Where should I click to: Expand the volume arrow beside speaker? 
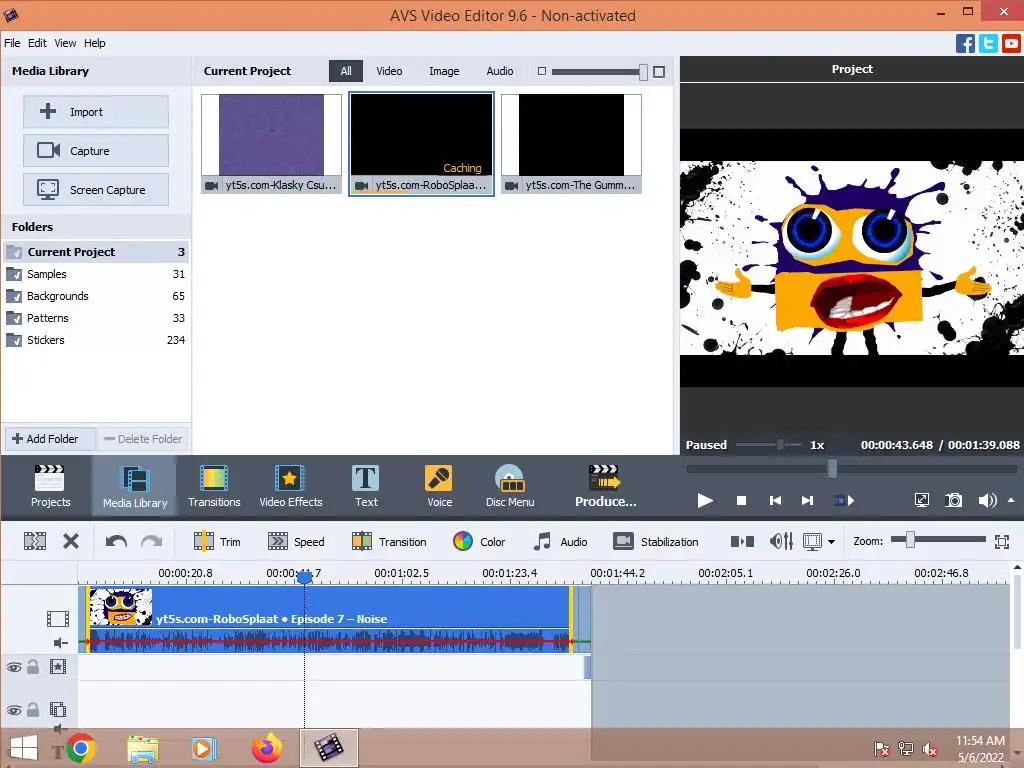1011,500
